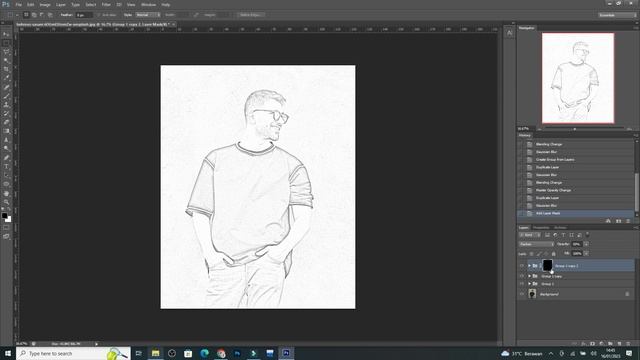Image resolution: width=640 pixels, height=360 pixels.
Task: Toggle Lock all icon in Layers panel
Action: click(x=554, y=253)
